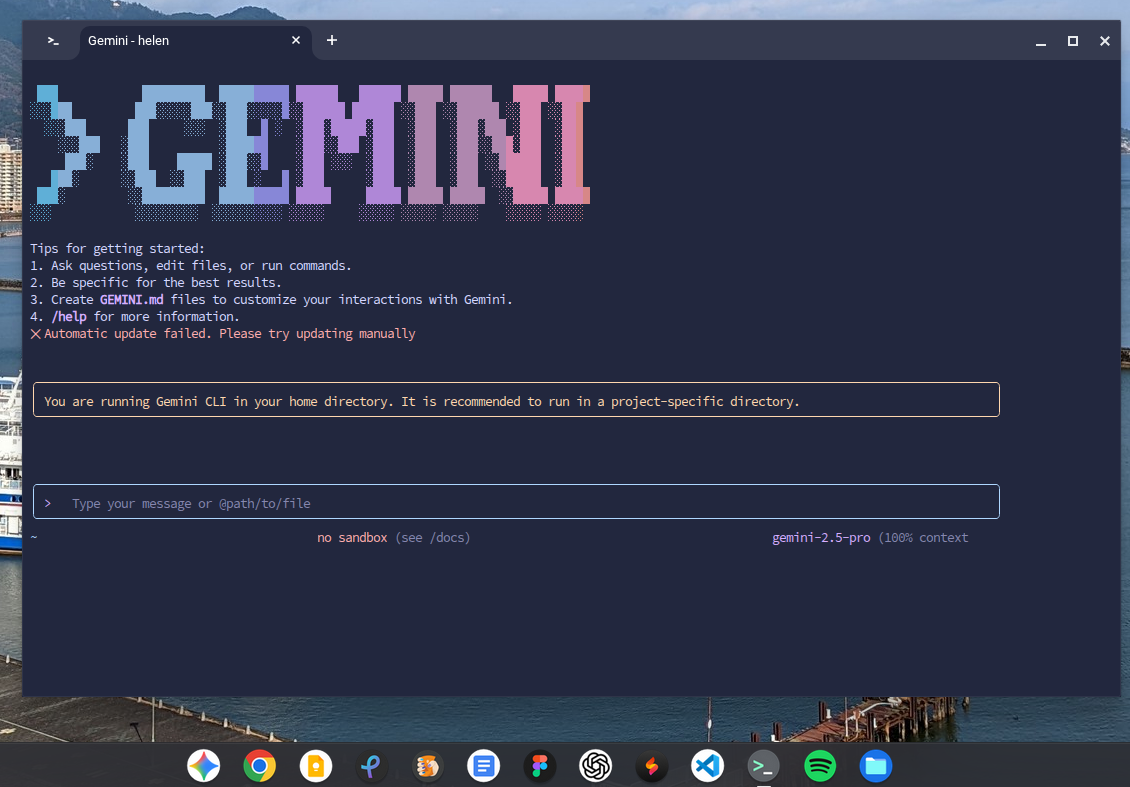Screen dimensions: 1130x787
Task: Click the gemini-2.5-pro model label
Action: point(821,538)
